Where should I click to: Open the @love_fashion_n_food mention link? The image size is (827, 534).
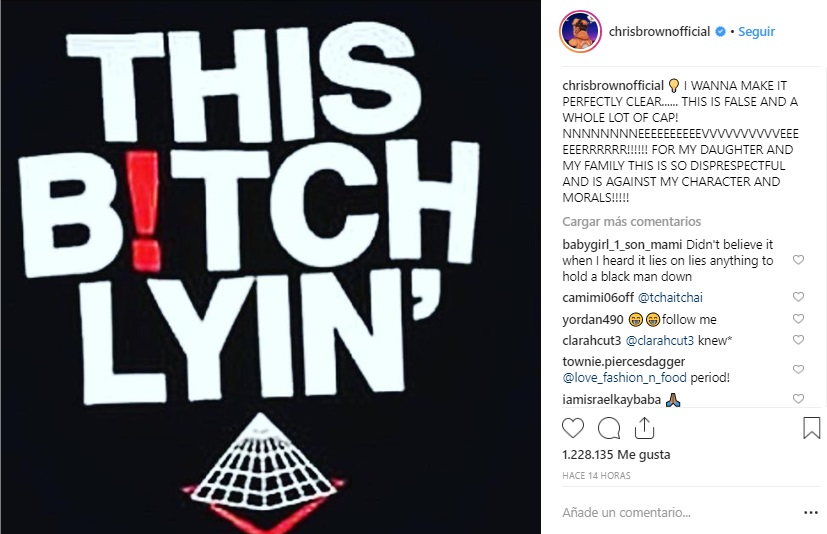pyautogui.click(x=624, y=378)
